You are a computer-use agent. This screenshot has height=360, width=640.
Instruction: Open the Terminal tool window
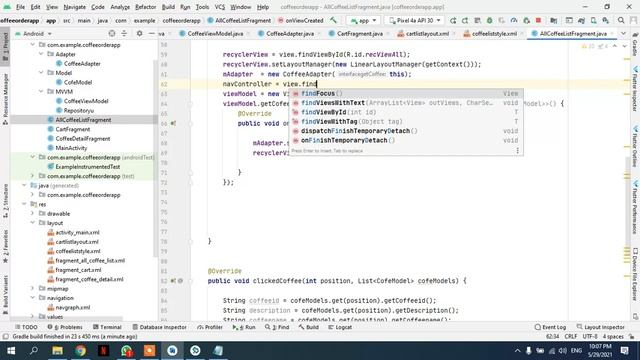[107, 327]
